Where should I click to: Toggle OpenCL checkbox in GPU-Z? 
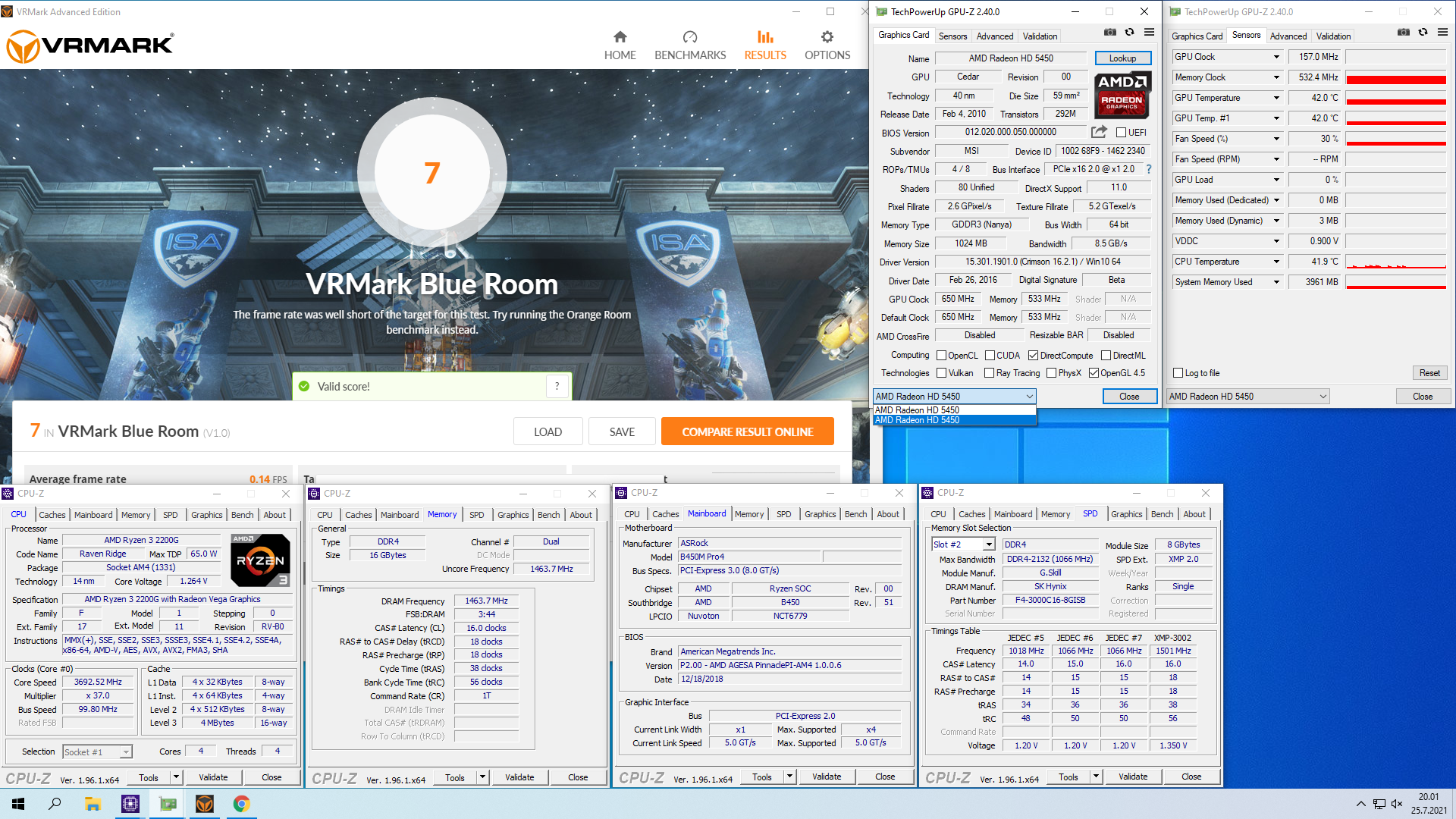(941, 356)
